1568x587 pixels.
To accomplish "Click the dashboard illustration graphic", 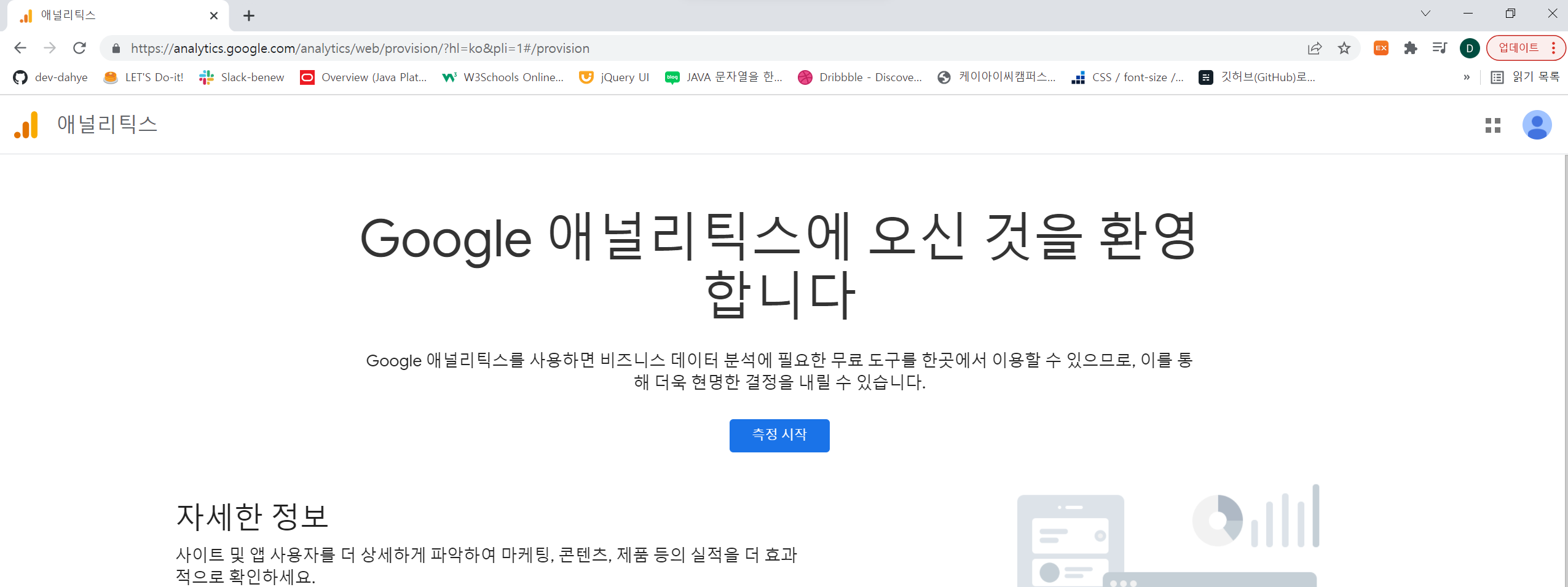I will click(x=1168, y=535).
